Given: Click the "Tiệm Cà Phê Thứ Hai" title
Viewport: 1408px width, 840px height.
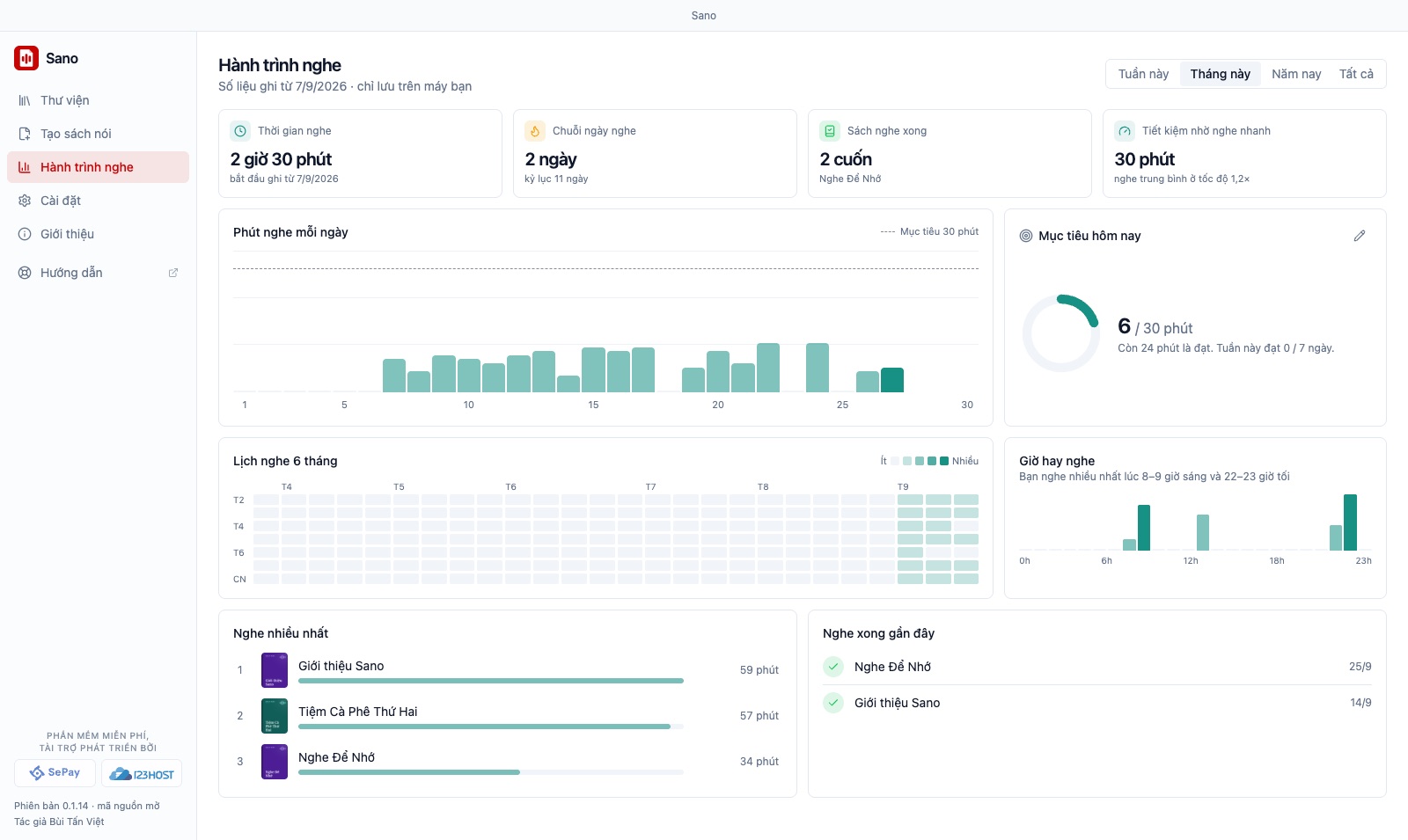Looking at the screenshot, I should 357,712.
